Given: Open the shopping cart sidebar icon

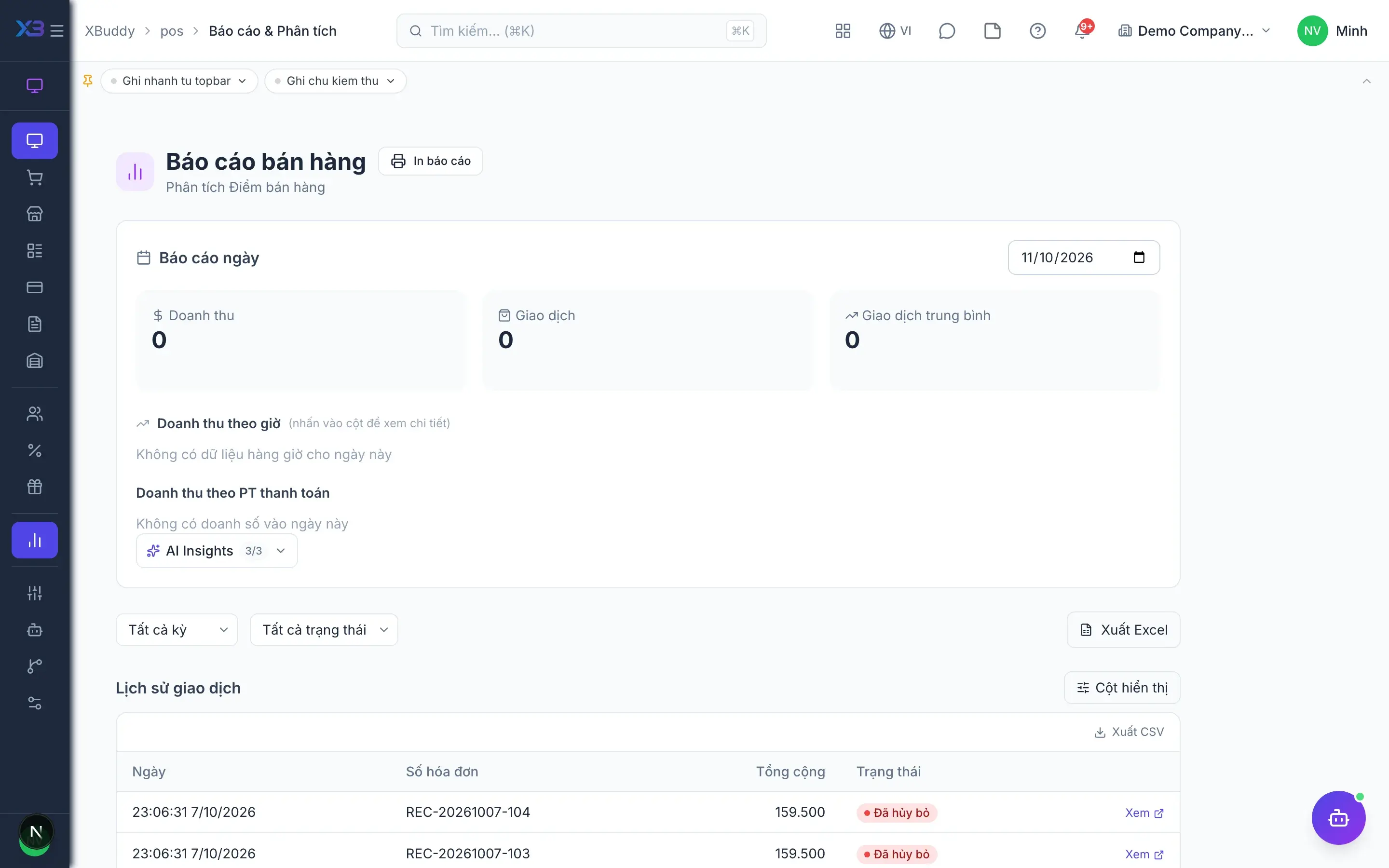Looking at the screenshot, I should (34, 177).
